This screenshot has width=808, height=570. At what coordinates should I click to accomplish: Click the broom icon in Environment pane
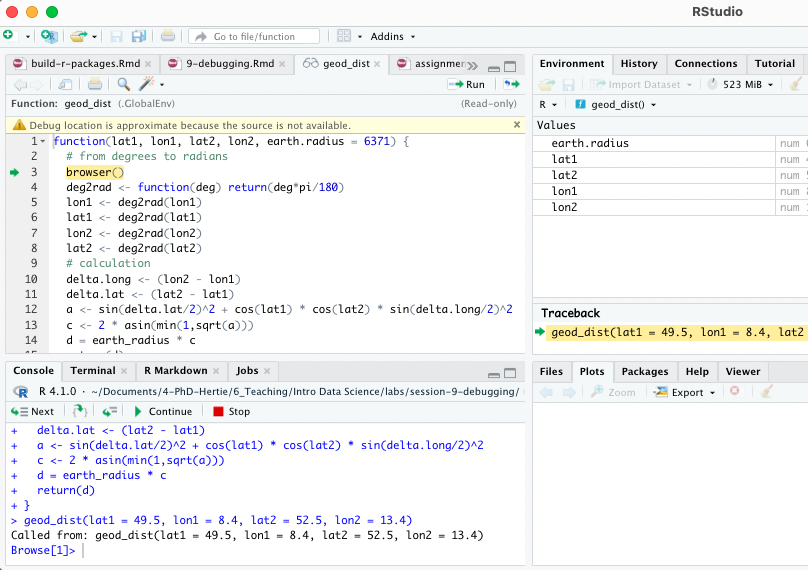tap(795, 85)
